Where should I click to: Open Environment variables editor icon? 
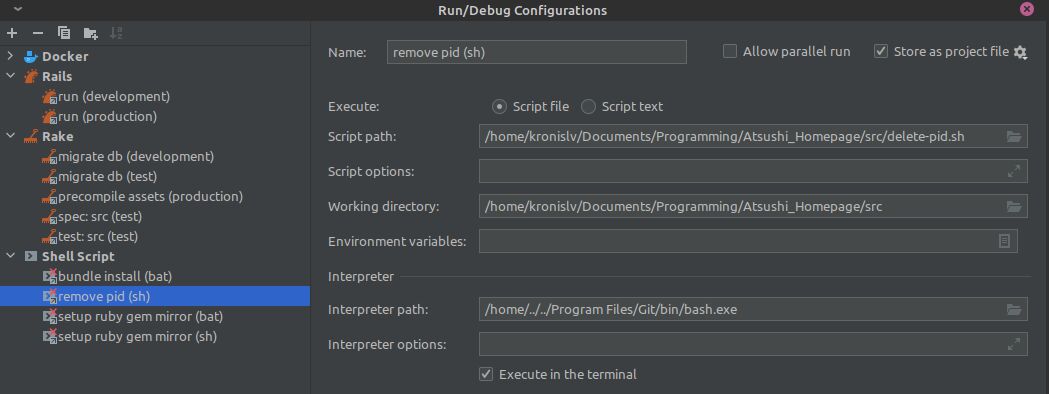click(1004, 241)
